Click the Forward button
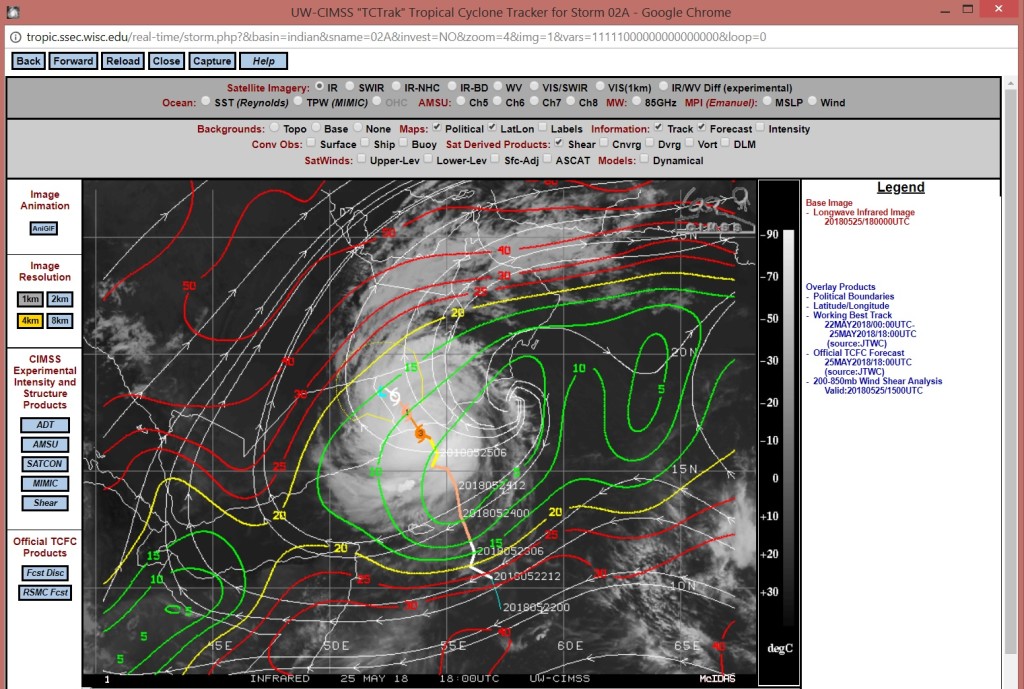Image resolution: width=1024 pixels, height=689 pixels. click(x=73, y=61)
